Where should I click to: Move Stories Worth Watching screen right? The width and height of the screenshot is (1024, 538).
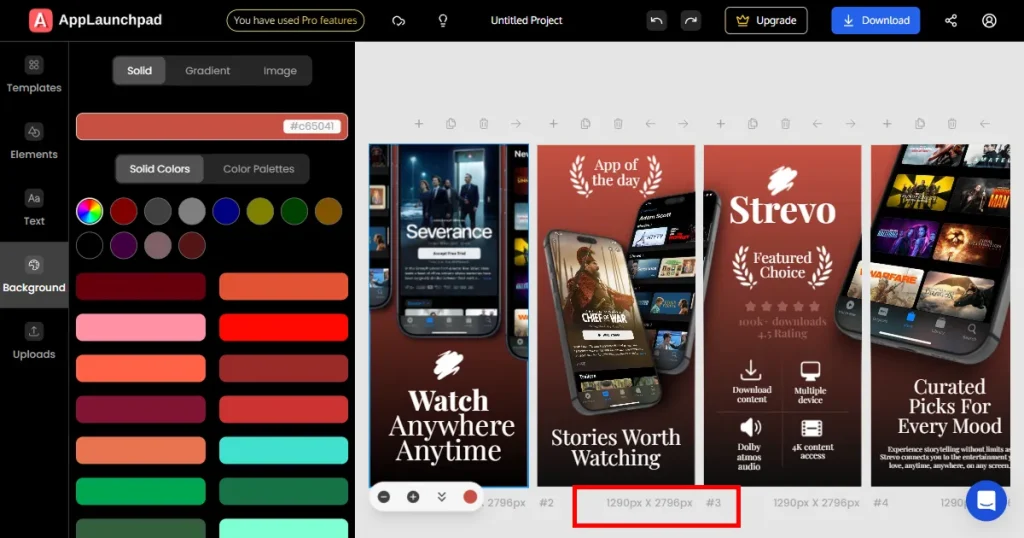[682, 123]
